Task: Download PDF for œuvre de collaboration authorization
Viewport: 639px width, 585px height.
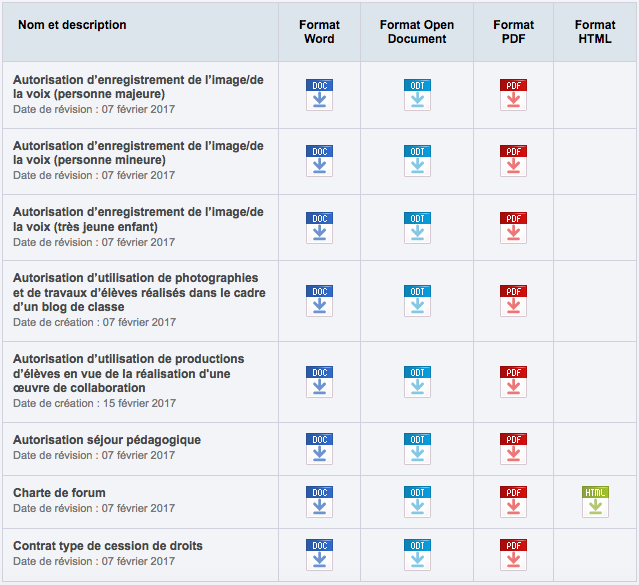Action: pos(513,381)
